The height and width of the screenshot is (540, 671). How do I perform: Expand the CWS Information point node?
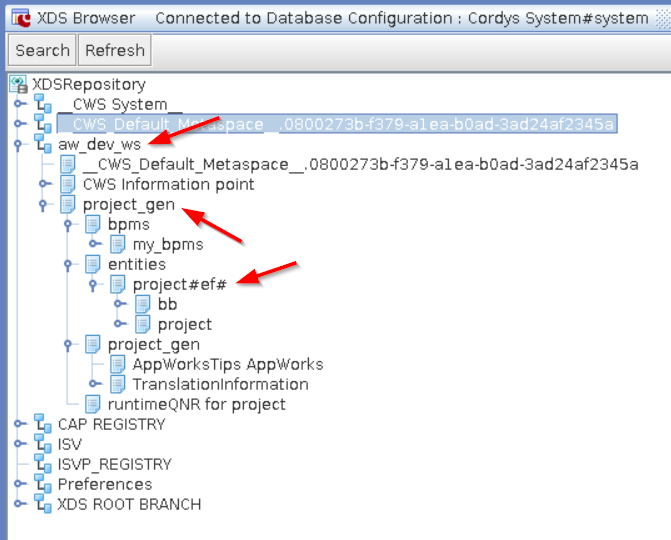click(x=45, y=184)
